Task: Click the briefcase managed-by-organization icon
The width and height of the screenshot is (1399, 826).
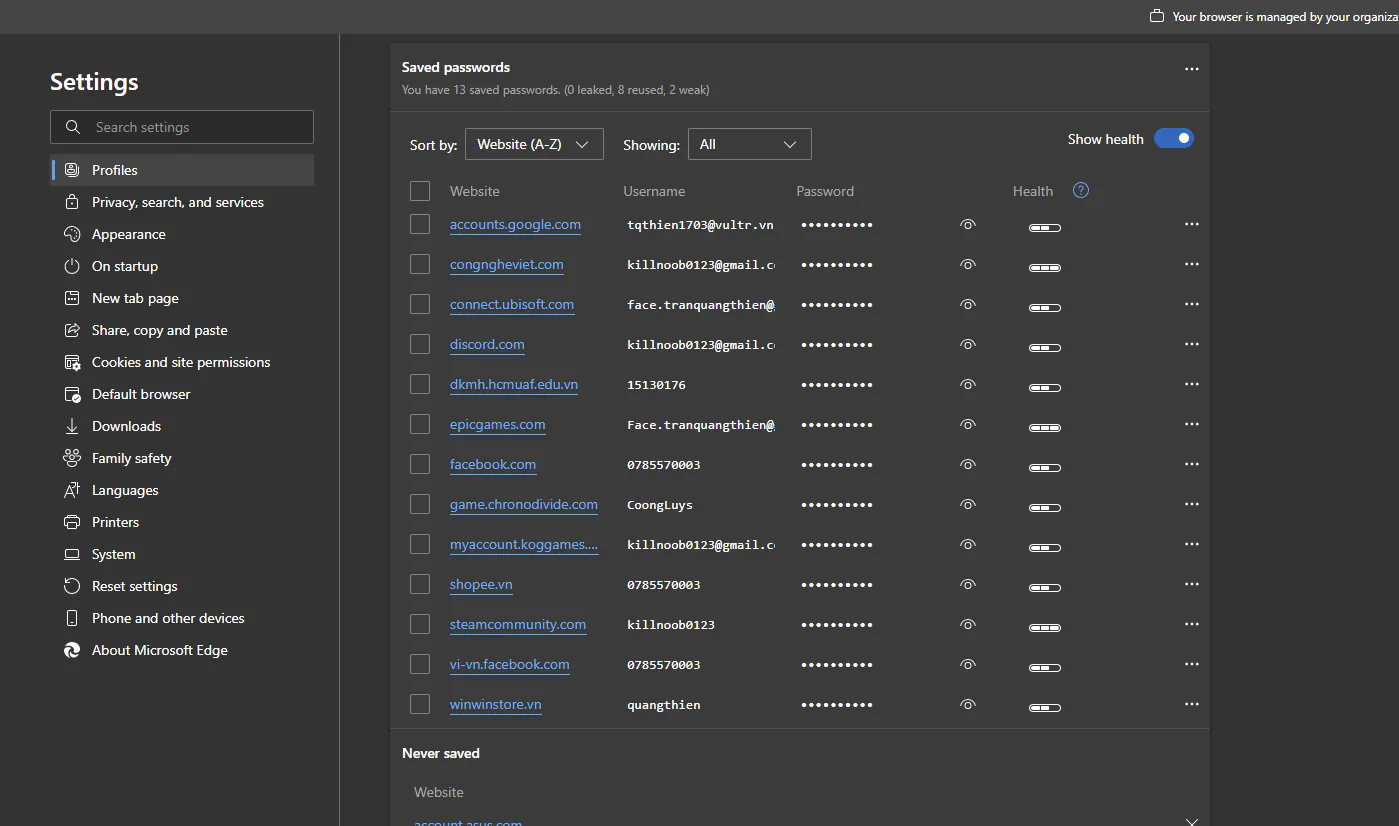Action: pos(1157,16)
